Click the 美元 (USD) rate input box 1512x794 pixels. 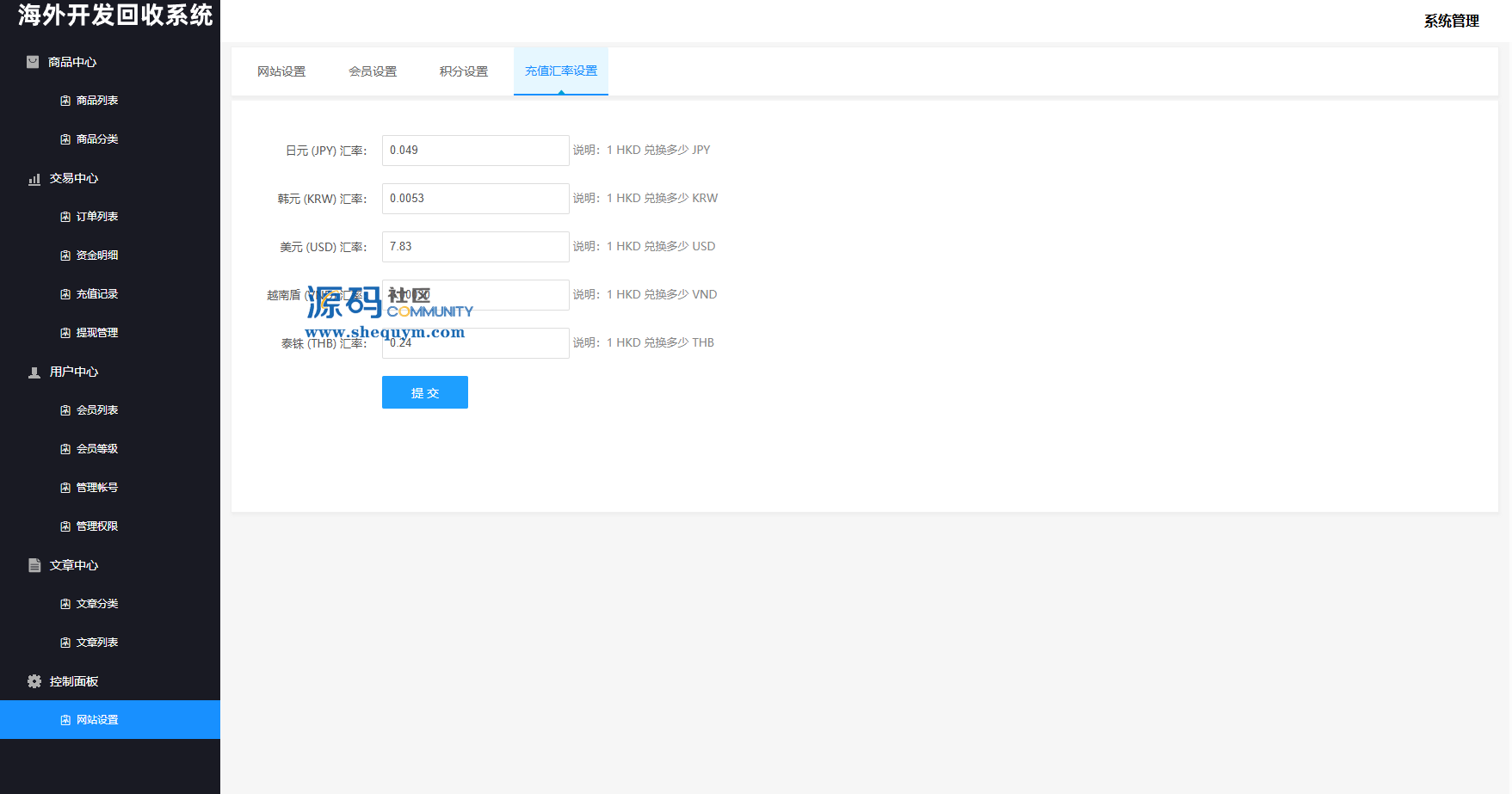tap(475, 247)
